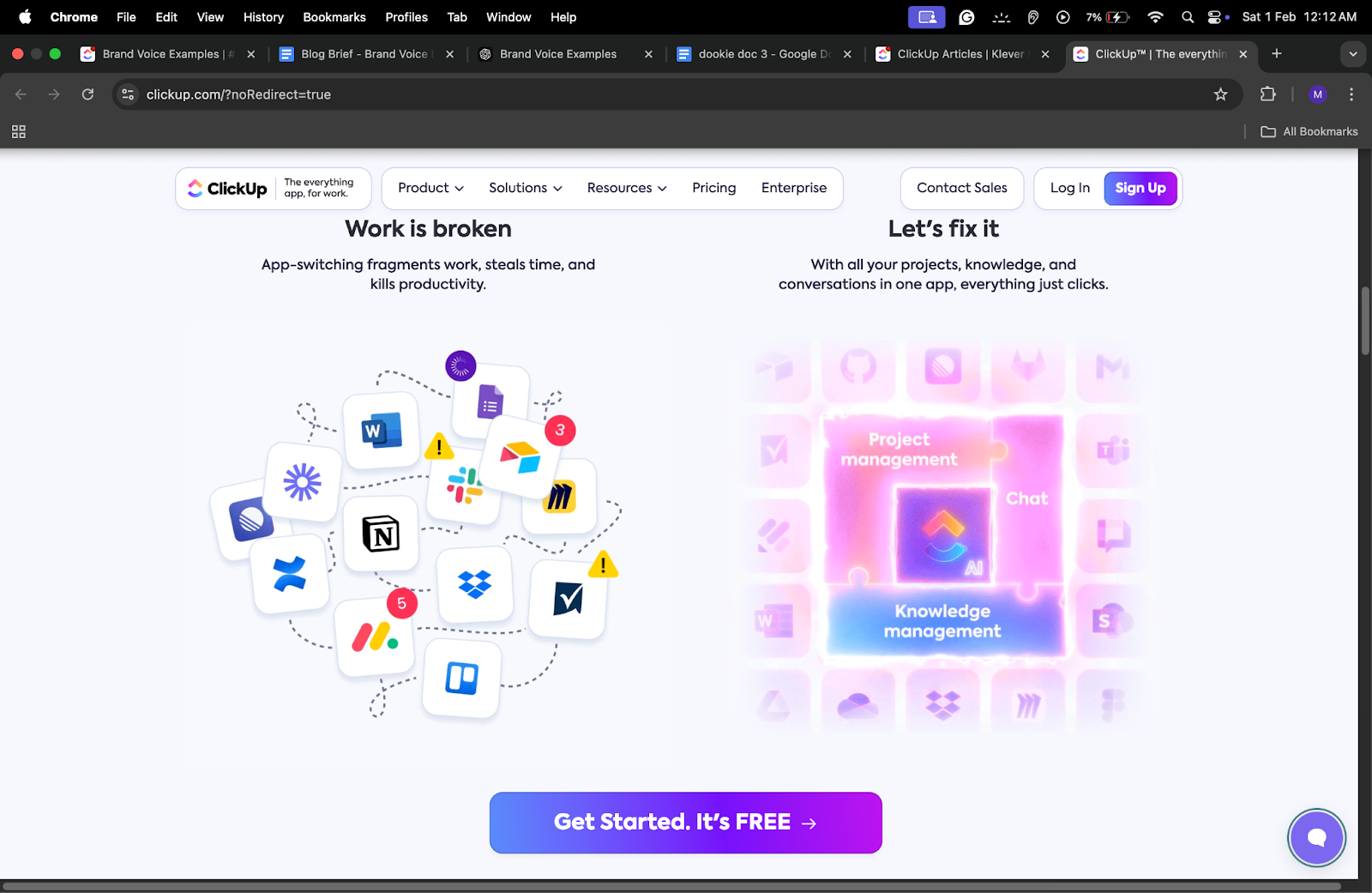Reload the current page
The image size is (1372, 893).
click(87, 94)
